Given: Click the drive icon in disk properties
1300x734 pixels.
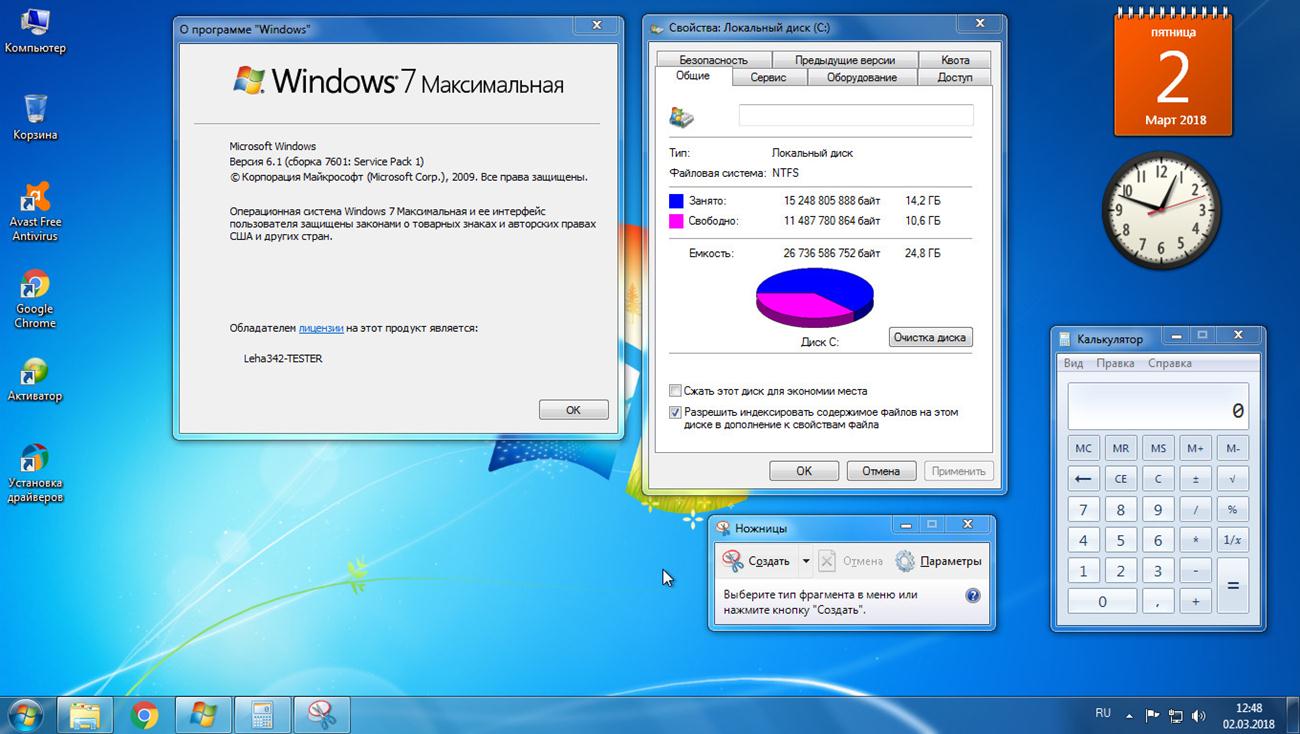Looking at the screenshot, I should [682, 117].
